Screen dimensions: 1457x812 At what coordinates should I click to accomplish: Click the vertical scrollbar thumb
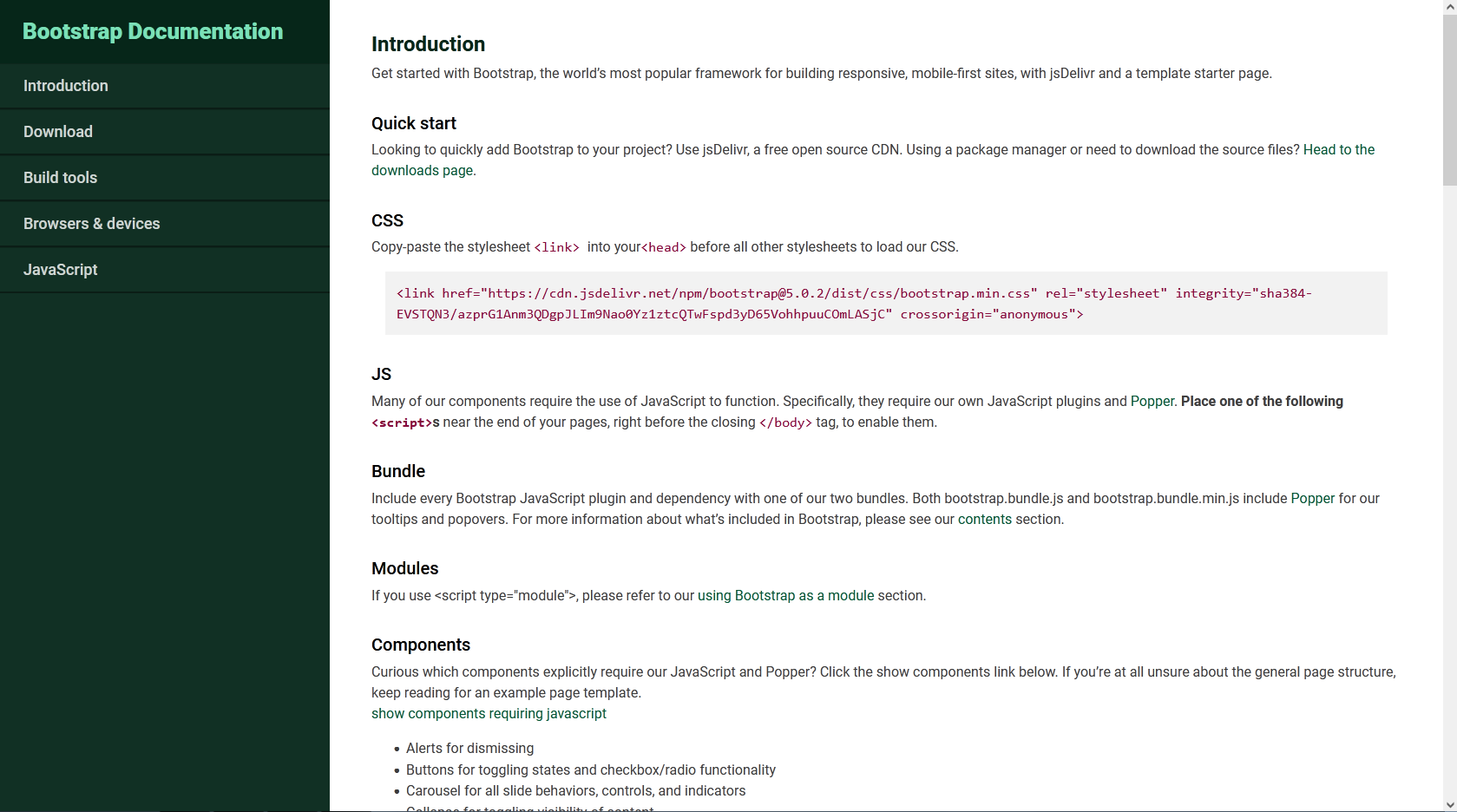pyautogui.click(x=1449, y=100)
